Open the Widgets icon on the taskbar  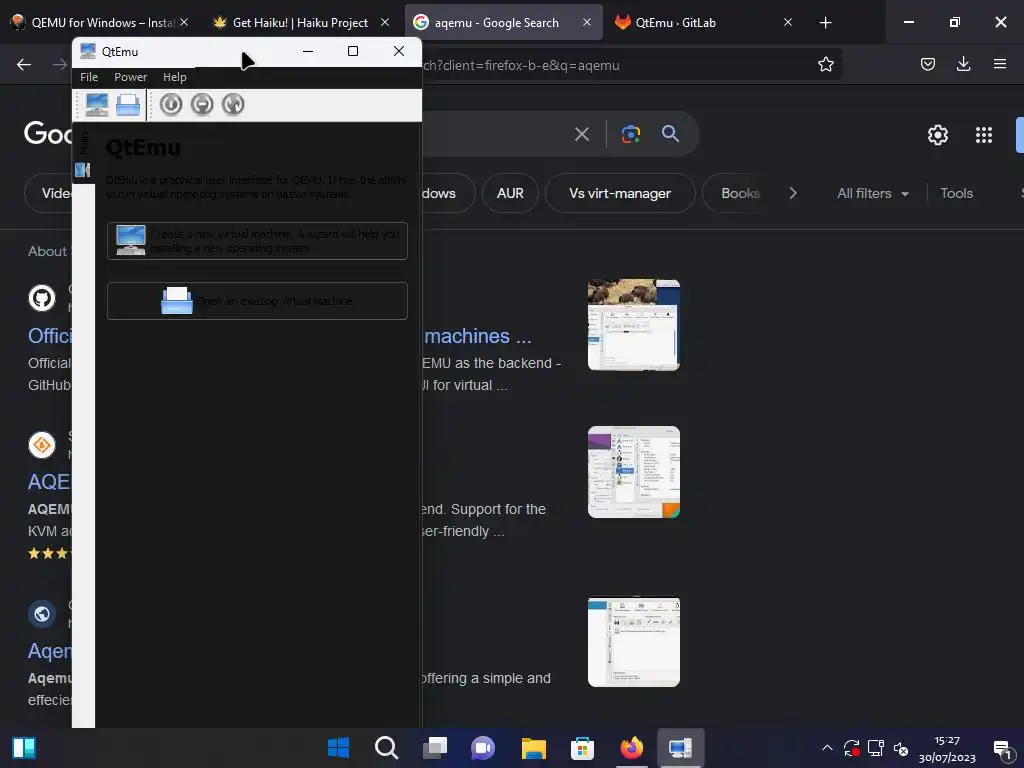pos(24,748)
